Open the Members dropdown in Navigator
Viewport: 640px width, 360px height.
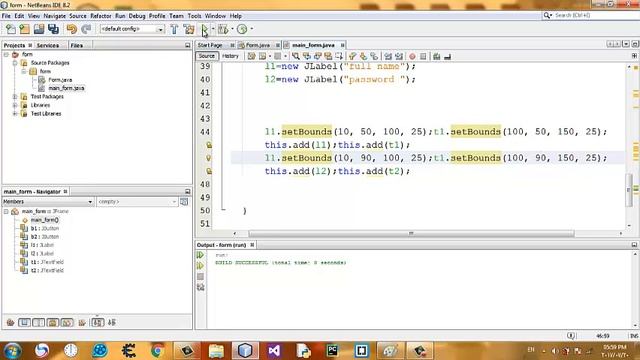pyautogui.click(x=48, y=202)
